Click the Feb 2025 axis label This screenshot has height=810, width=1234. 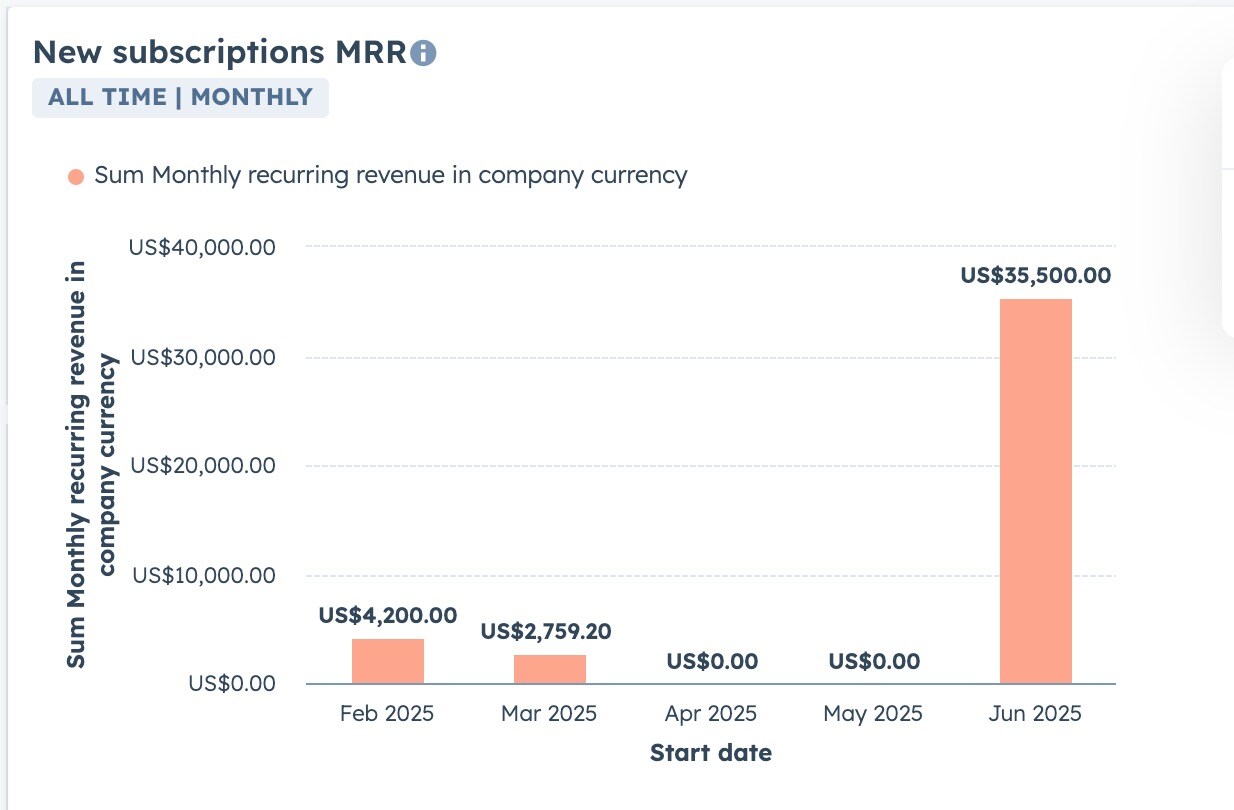[387, 714]
